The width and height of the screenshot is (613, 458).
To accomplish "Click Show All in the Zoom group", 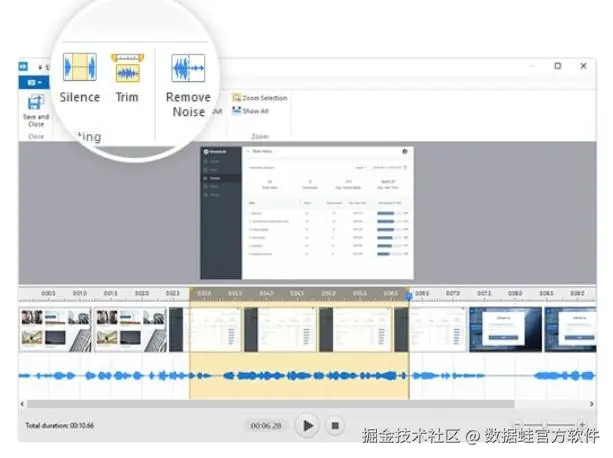I will coord(250,111).
